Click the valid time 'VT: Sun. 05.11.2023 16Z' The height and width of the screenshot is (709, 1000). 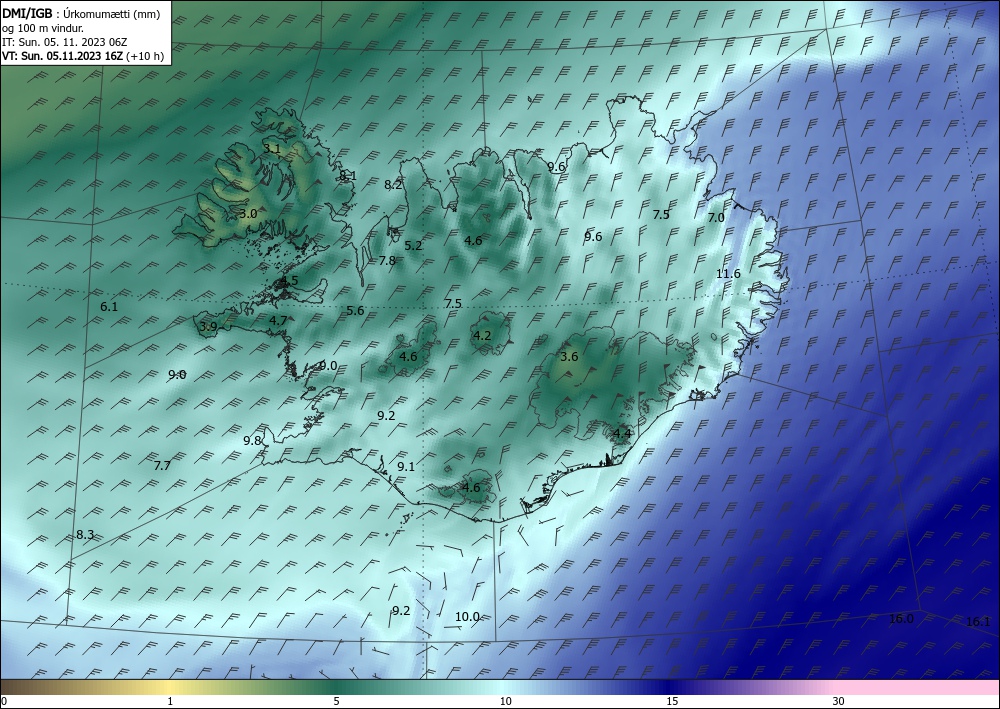point(62,56)
